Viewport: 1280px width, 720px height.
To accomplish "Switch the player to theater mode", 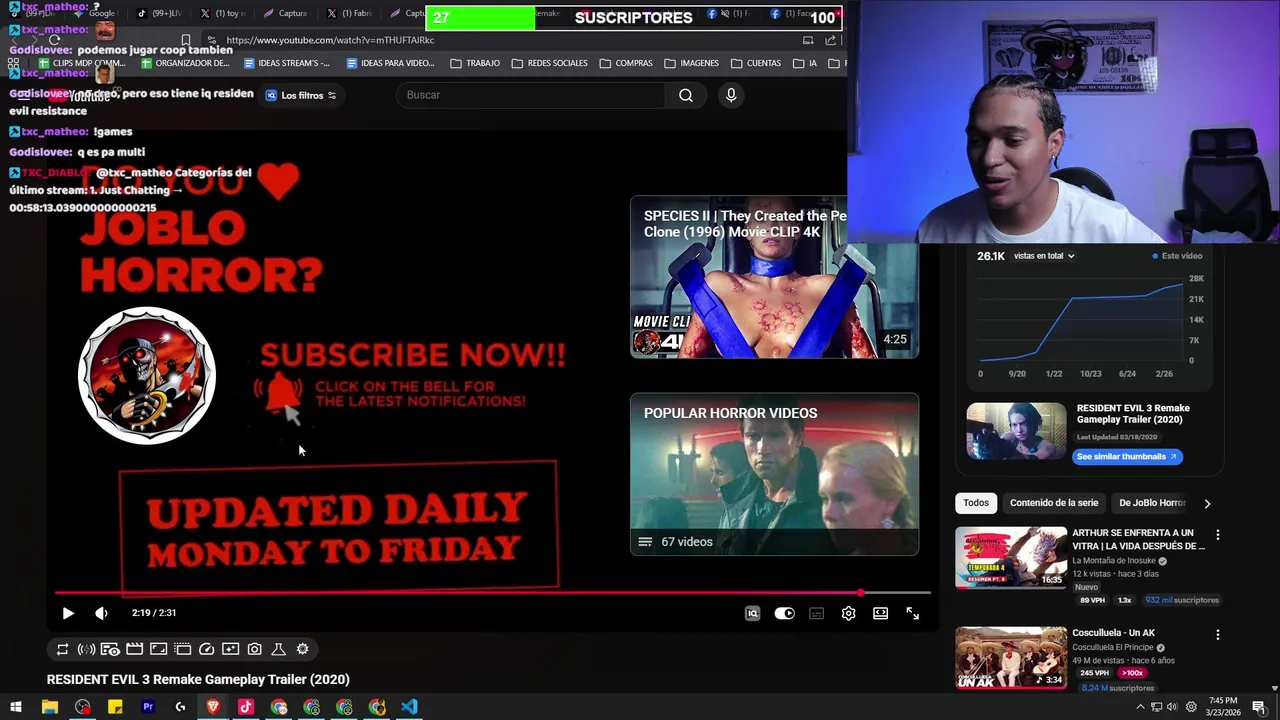I will click(880, 613).
